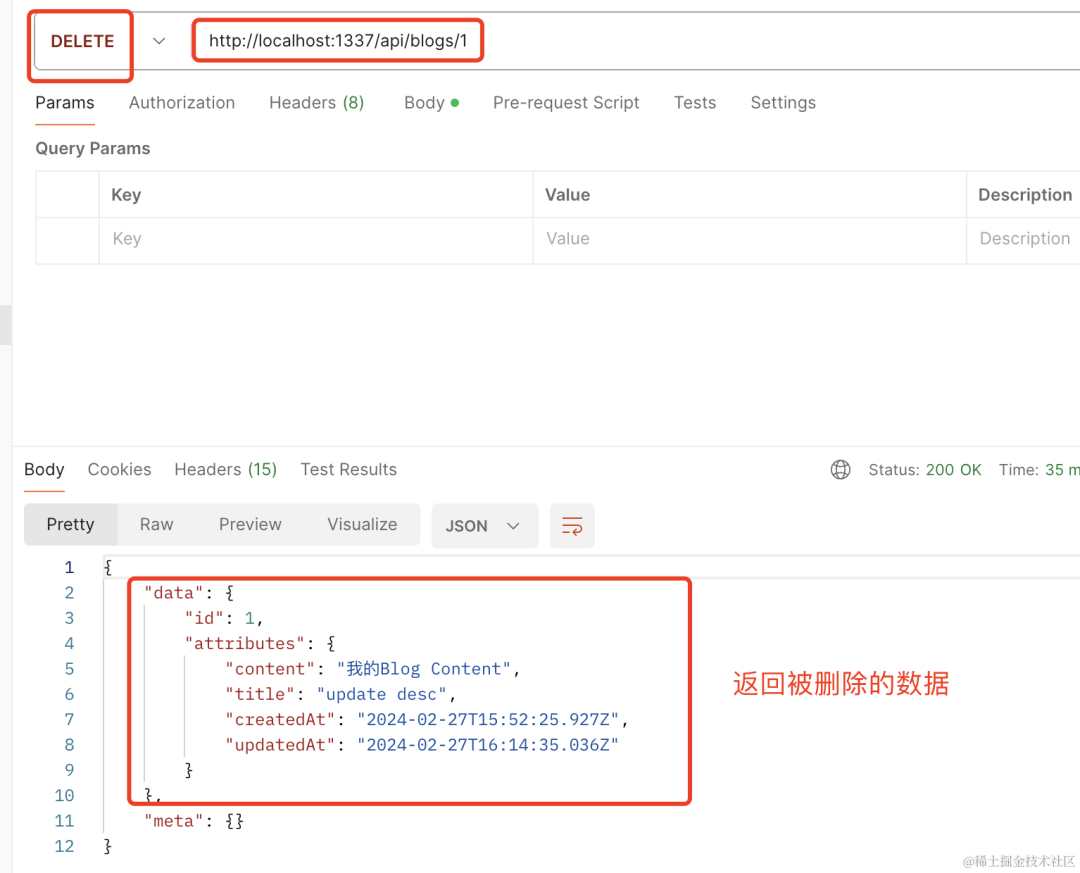
Task: Switch to the Preview response view
Action: coord(250,524)
